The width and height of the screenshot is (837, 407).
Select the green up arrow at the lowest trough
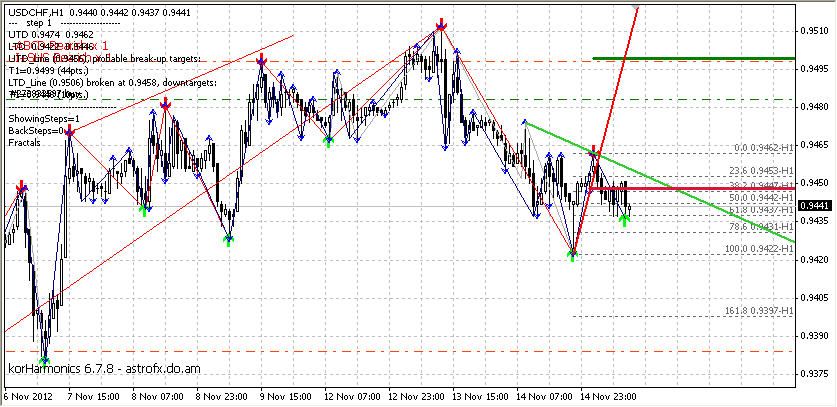coord(44,361)
